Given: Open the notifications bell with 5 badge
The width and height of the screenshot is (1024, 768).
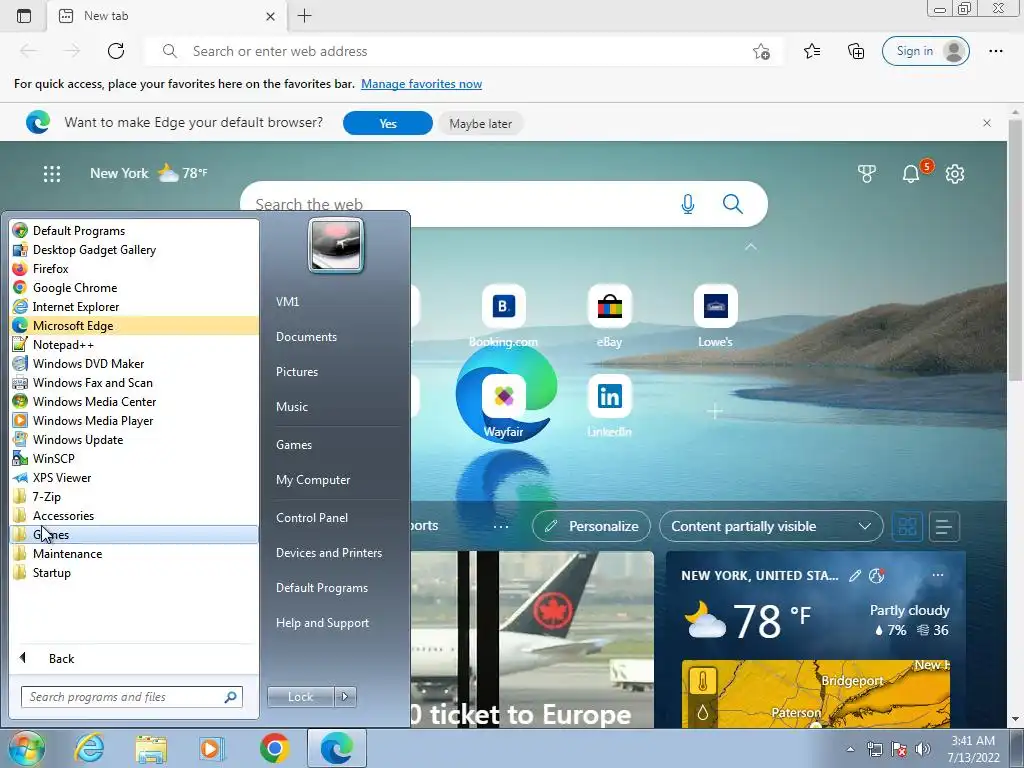Looking at the screenshot, I should click(911, 174).
